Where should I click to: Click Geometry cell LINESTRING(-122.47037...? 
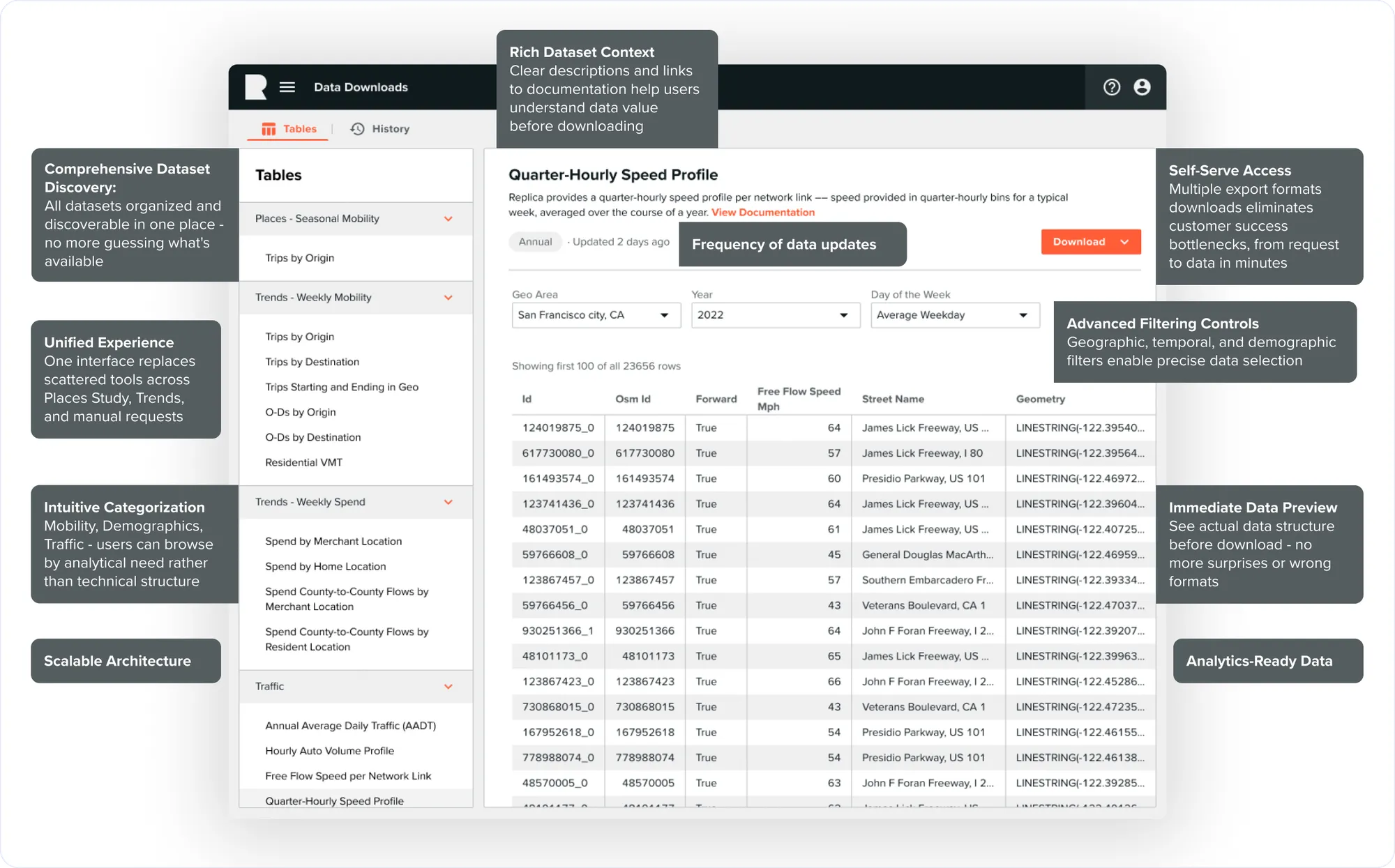click(1080, 606)
